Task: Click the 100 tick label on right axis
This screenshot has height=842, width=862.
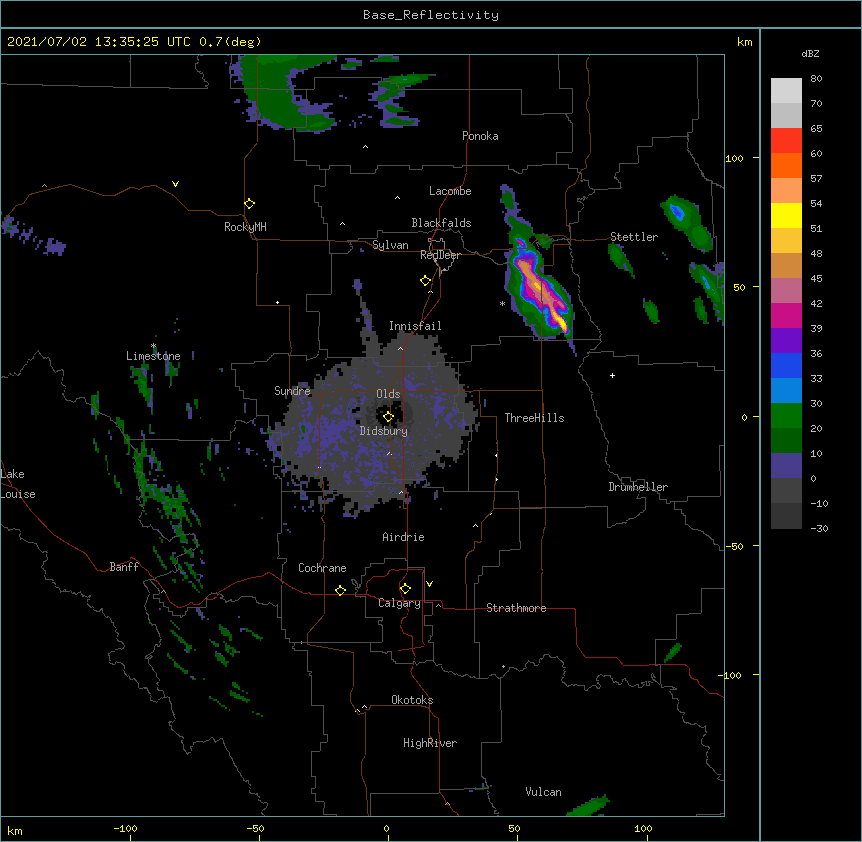Action: 734,158
